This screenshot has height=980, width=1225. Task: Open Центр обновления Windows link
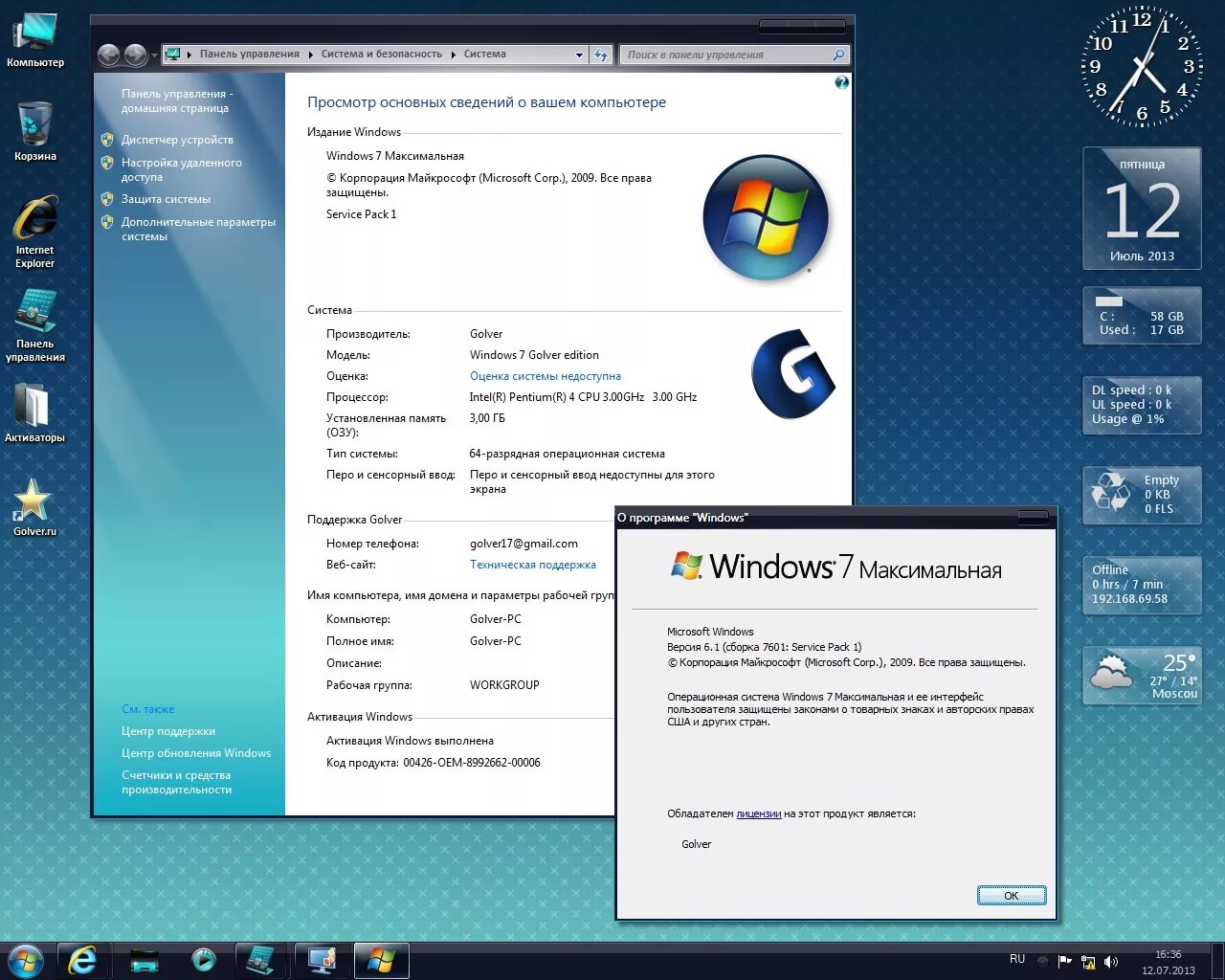pyautogui.click(x=196, y=753)
